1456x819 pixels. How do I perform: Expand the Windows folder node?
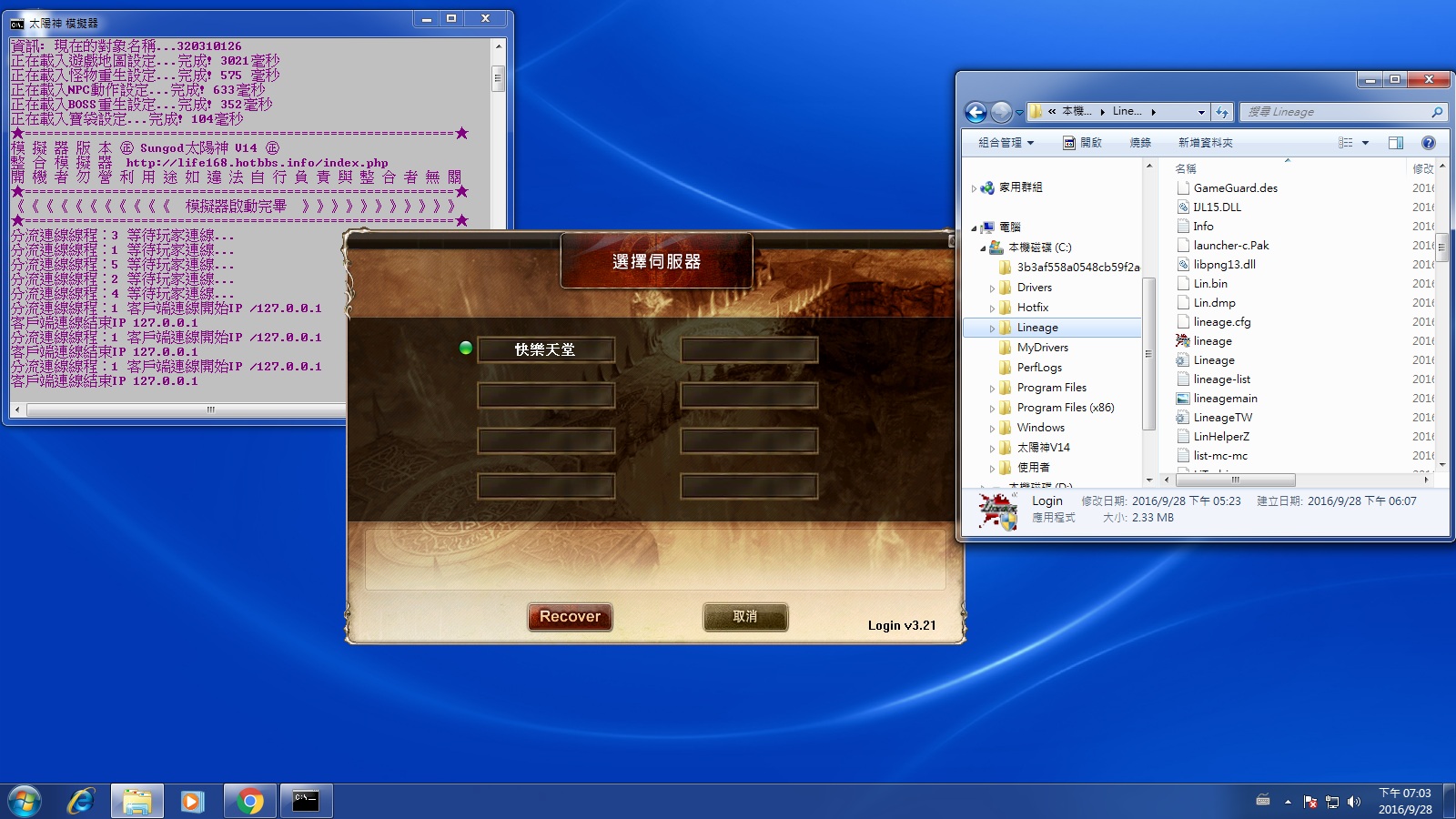[x=992, y=428]
